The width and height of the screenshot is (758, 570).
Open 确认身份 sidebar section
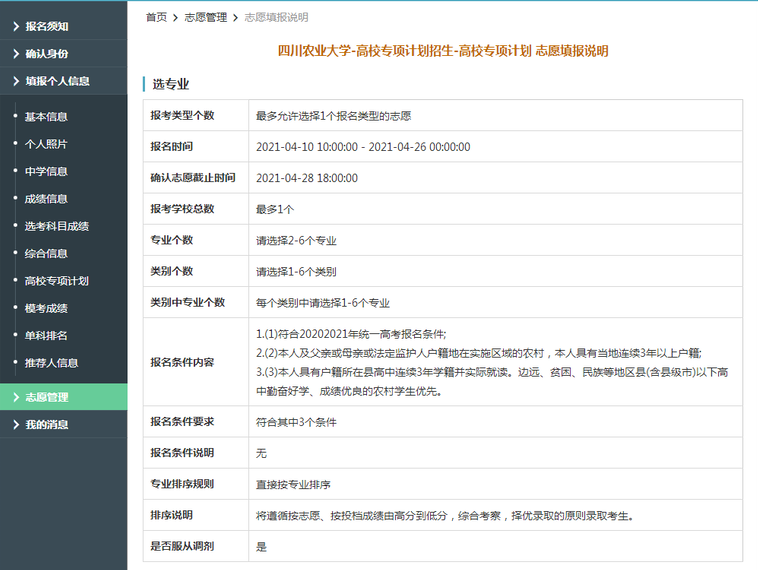pos(63,54)
